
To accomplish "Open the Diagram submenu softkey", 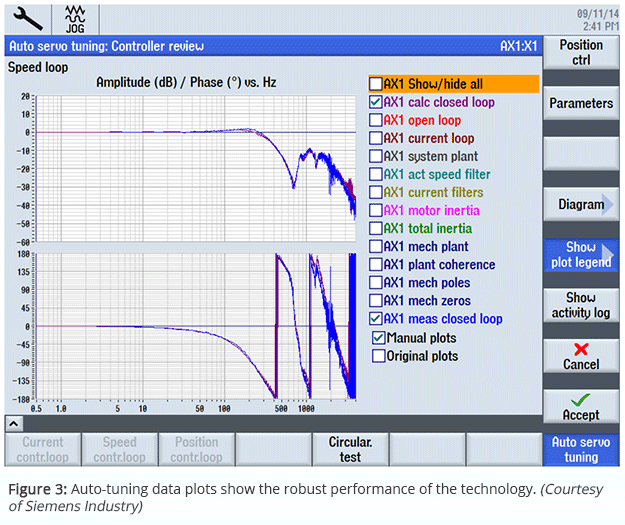I will [x=581, y=204].
